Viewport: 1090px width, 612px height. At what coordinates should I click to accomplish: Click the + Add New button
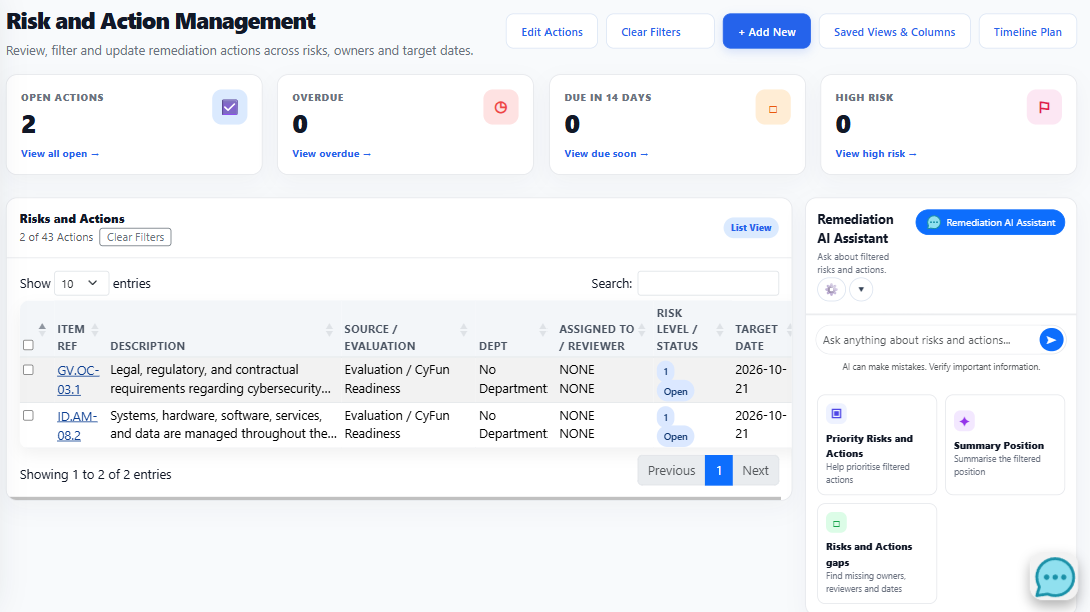767,31
